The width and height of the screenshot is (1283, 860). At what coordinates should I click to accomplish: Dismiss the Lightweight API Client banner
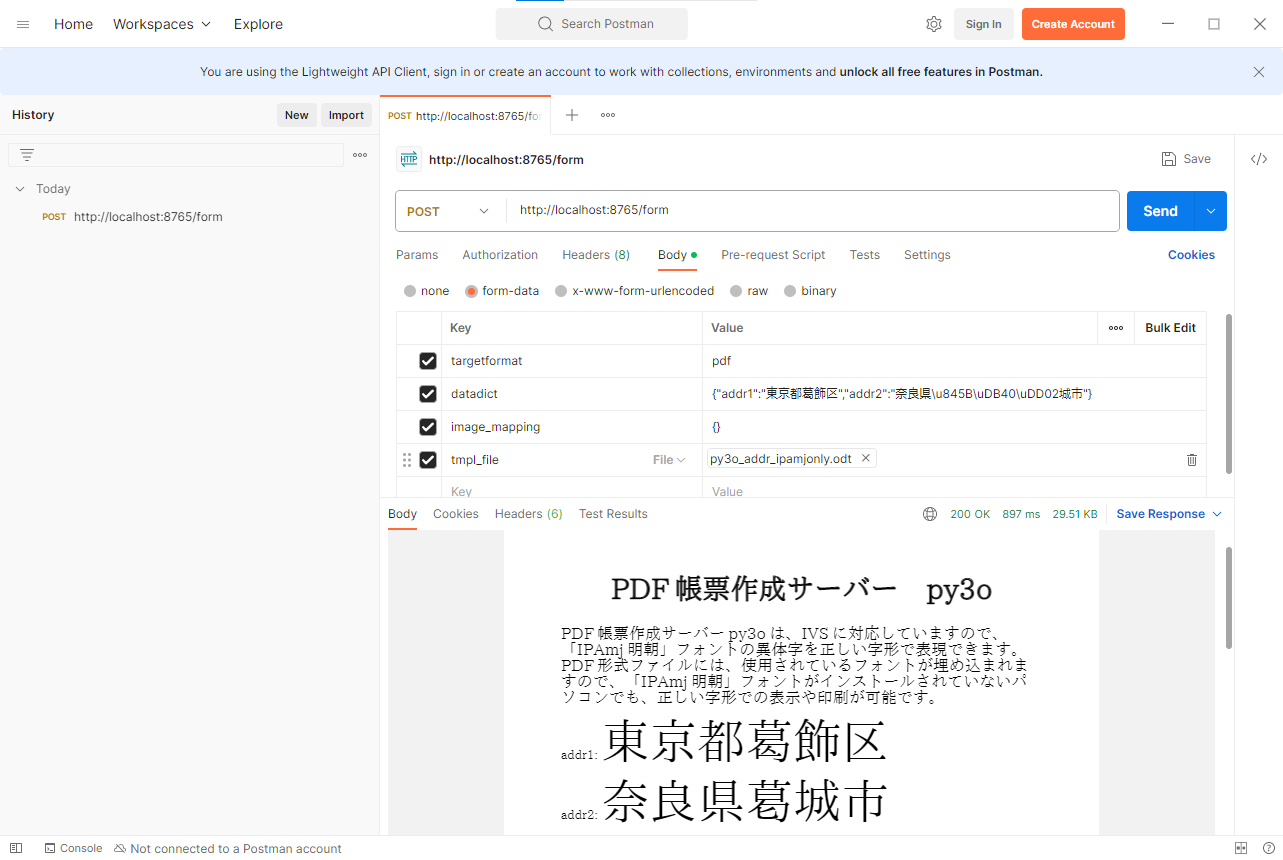click(1259, 72)
